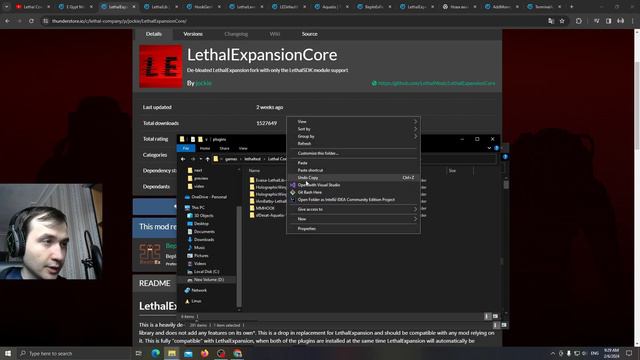The width and height of the screenshot is (640, 360).
Task: Click clock and date in system tray
Action: [611, 353]
